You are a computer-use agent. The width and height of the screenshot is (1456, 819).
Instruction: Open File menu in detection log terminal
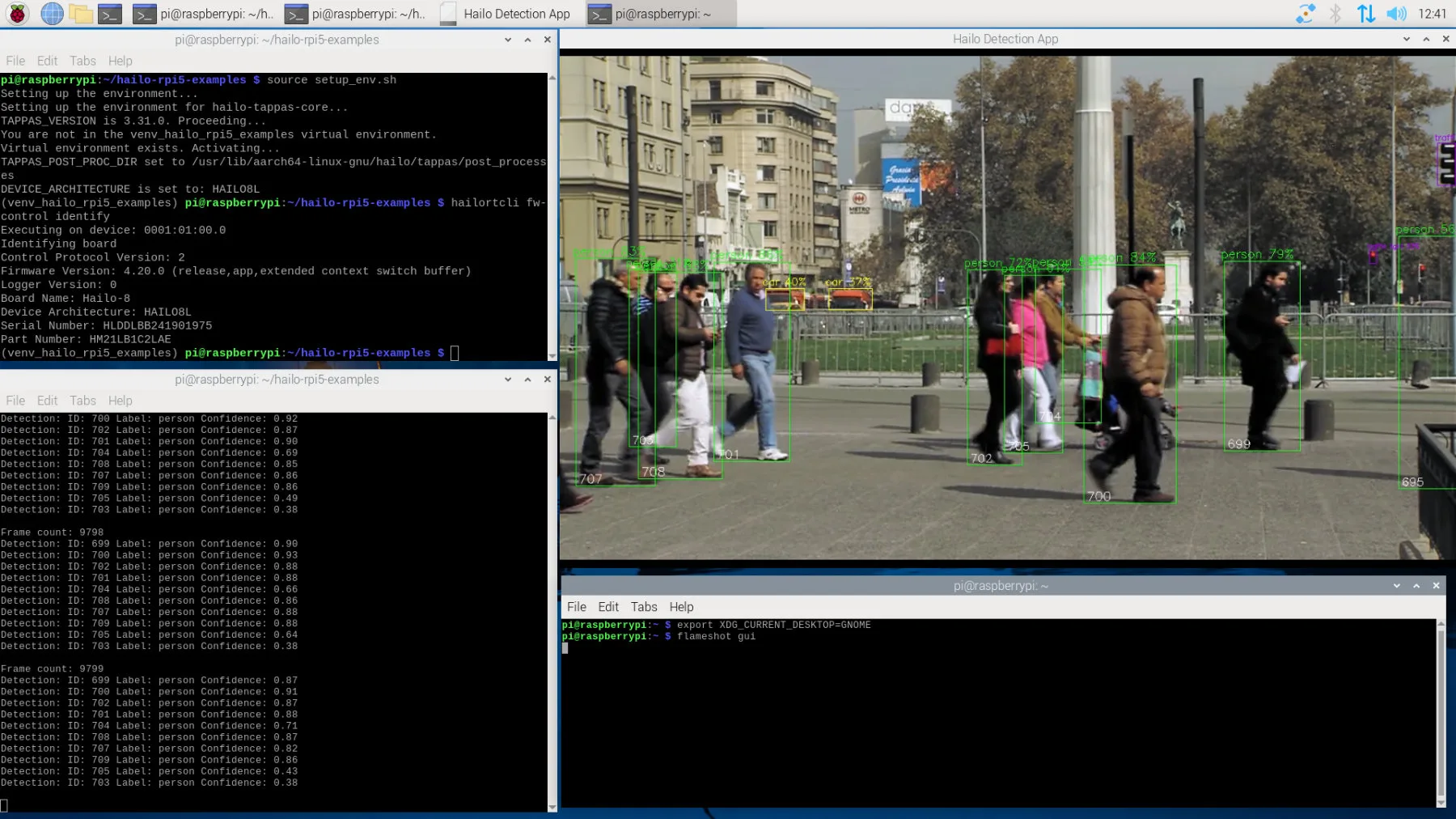click(x=15, y=401)
